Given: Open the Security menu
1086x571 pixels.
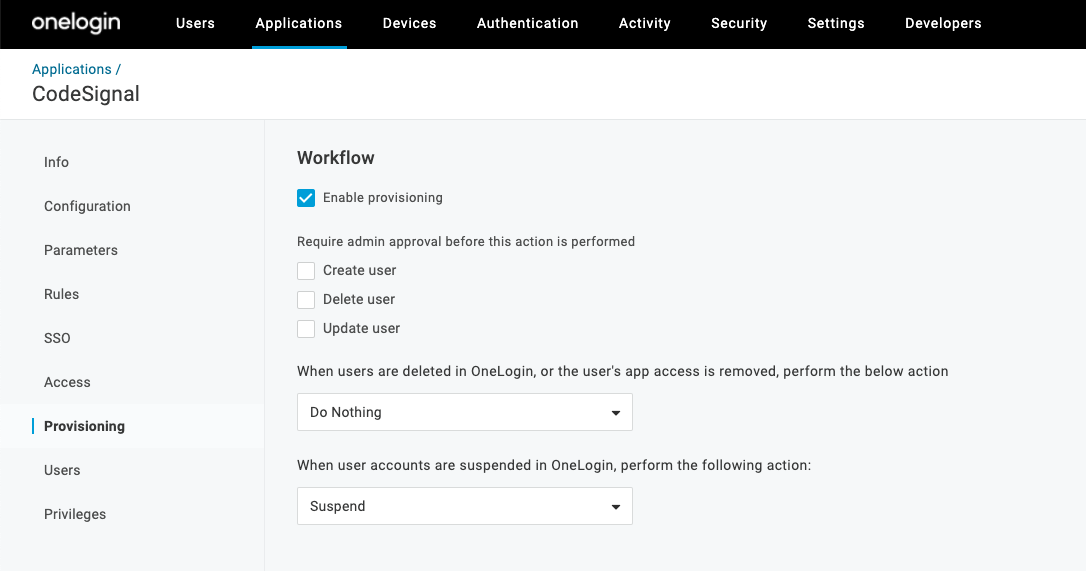Looking at the screenshot, I should coord(739,23).
